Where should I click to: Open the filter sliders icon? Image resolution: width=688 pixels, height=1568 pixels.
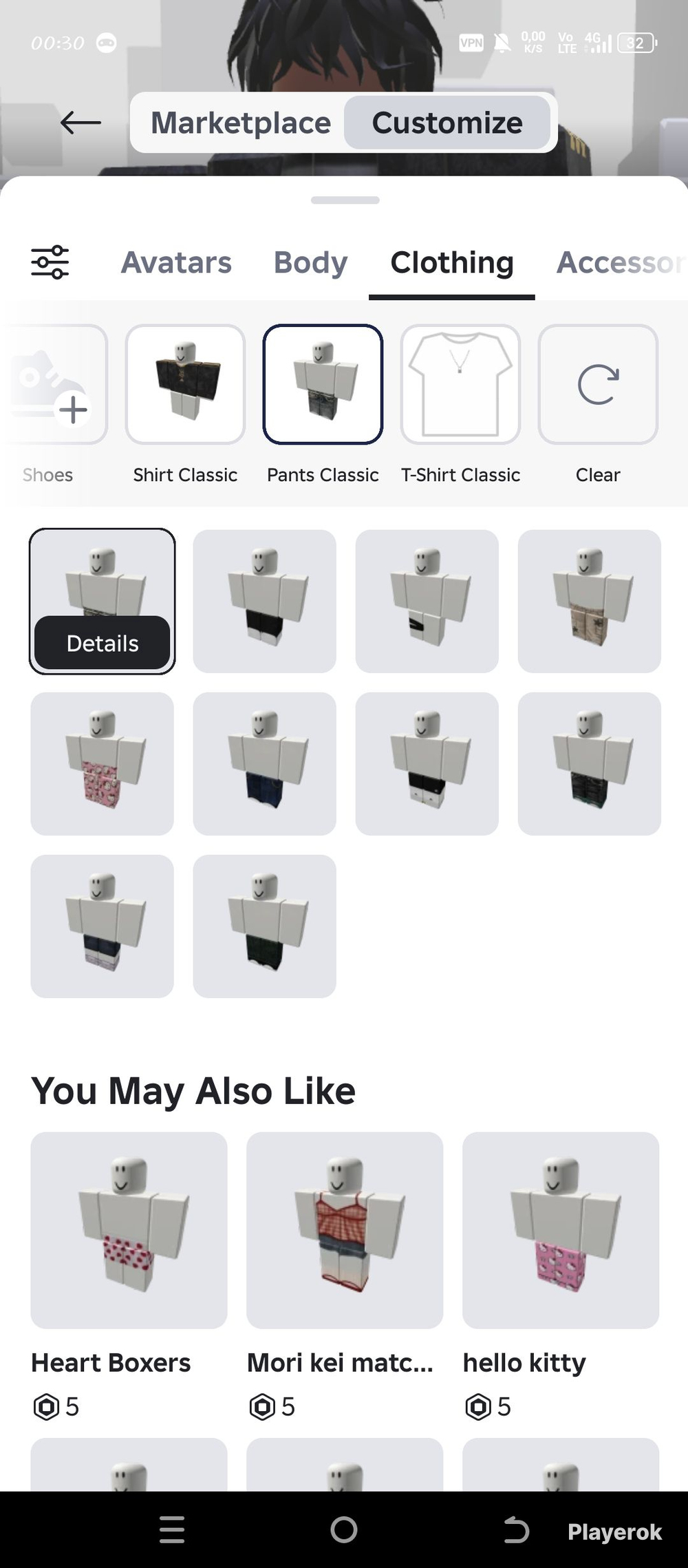click(50, 262)
